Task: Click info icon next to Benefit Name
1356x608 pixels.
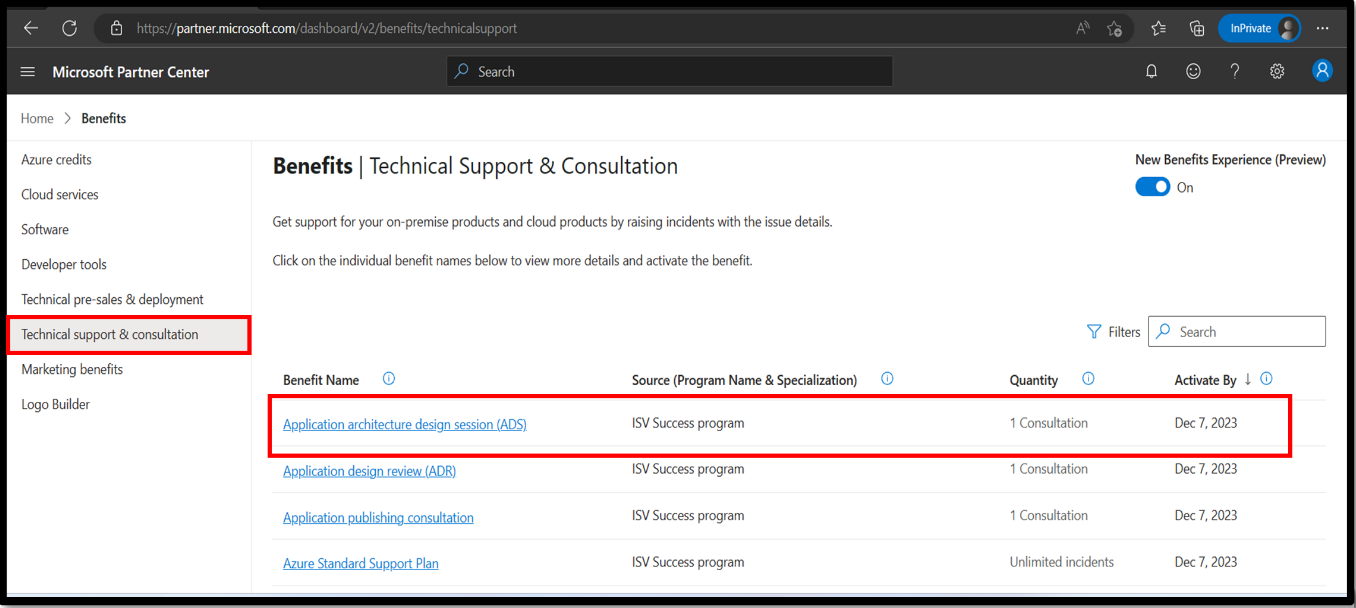Action: click(389, 379)
